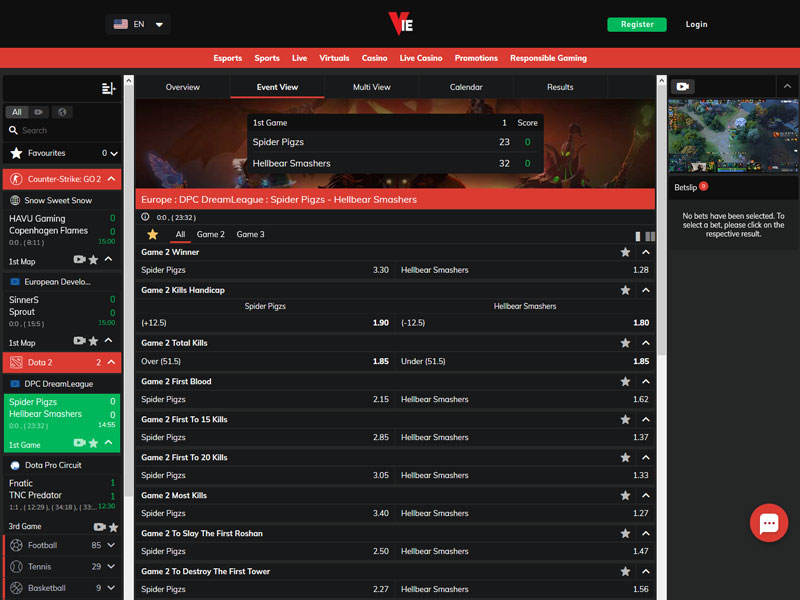Open the Results tab
800x600 pixels.
(x=560, y=87)
